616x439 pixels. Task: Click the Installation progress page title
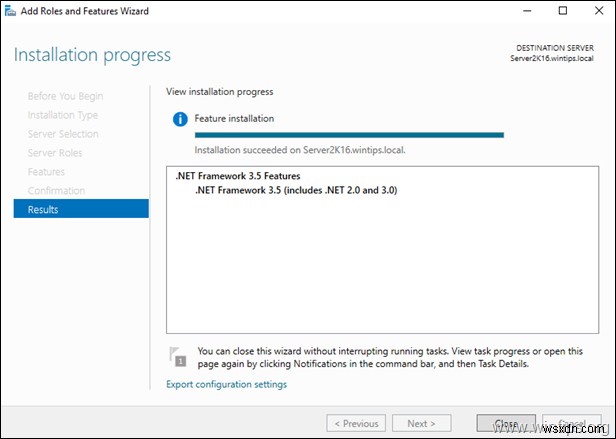click(92, 55)
